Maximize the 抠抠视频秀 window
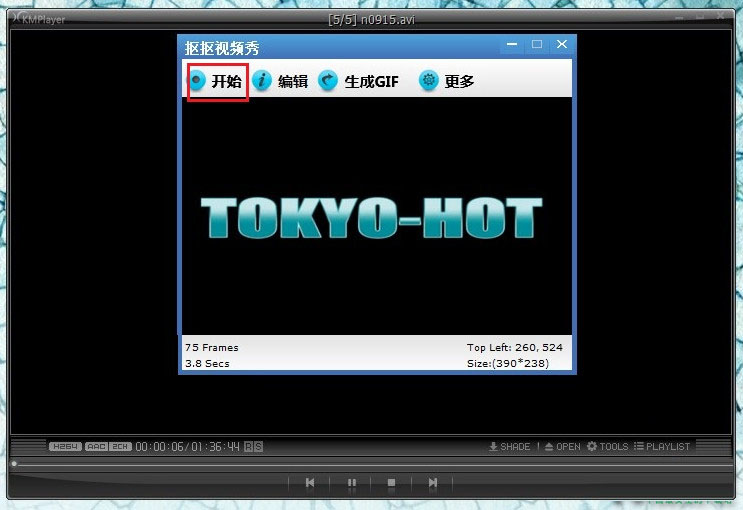743x510 pixels. point(537,44)
